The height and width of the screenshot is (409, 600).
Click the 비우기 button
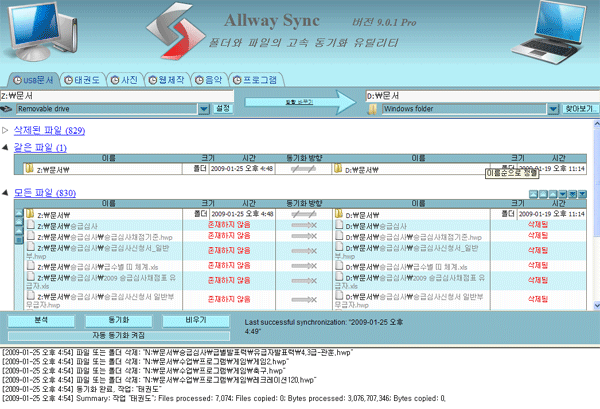pos(196,321)
